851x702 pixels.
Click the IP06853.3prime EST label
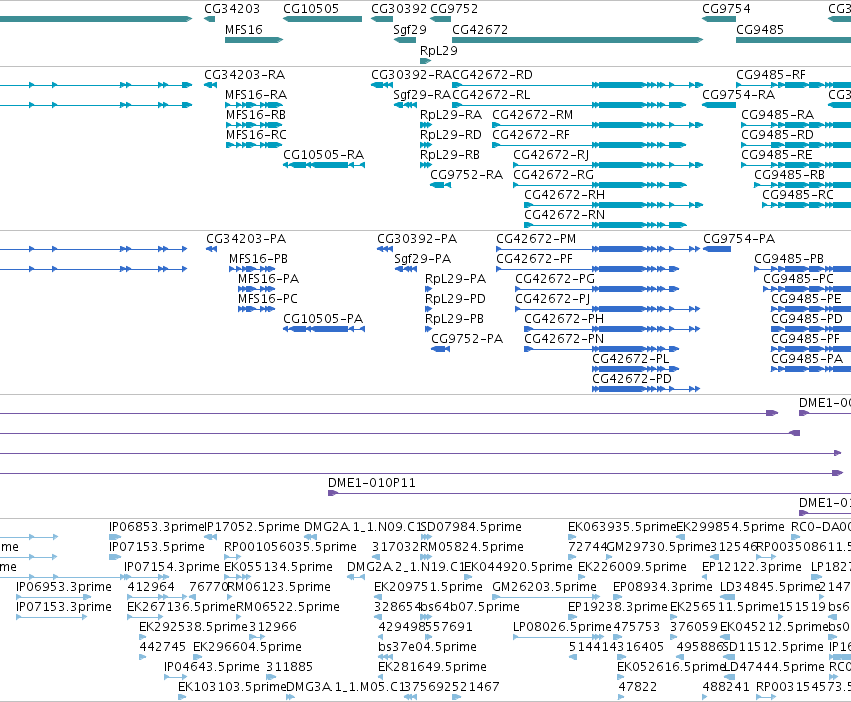point(156,527)
